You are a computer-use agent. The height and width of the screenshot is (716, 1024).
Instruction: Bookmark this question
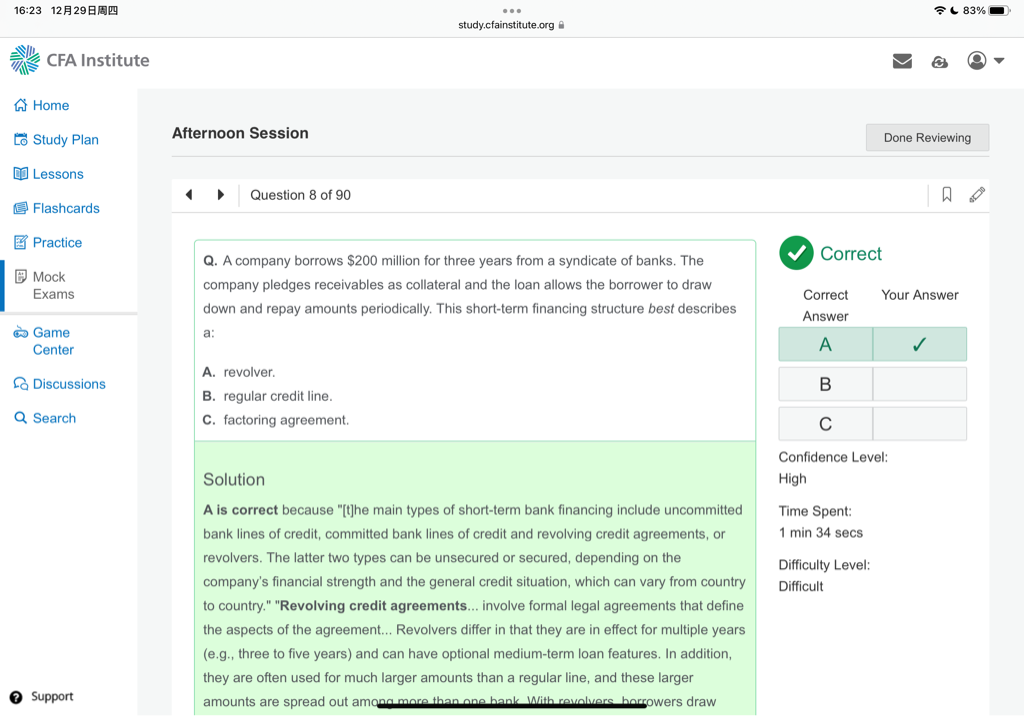tap(946, 195)
